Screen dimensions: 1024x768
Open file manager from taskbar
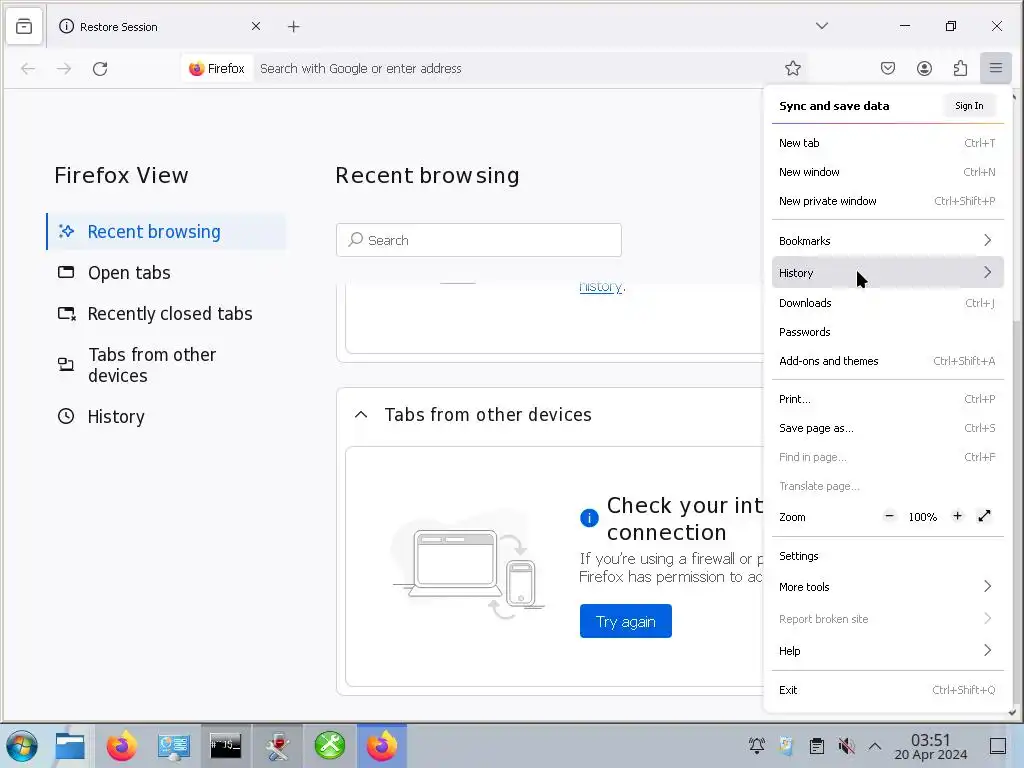tap(70, 746)
